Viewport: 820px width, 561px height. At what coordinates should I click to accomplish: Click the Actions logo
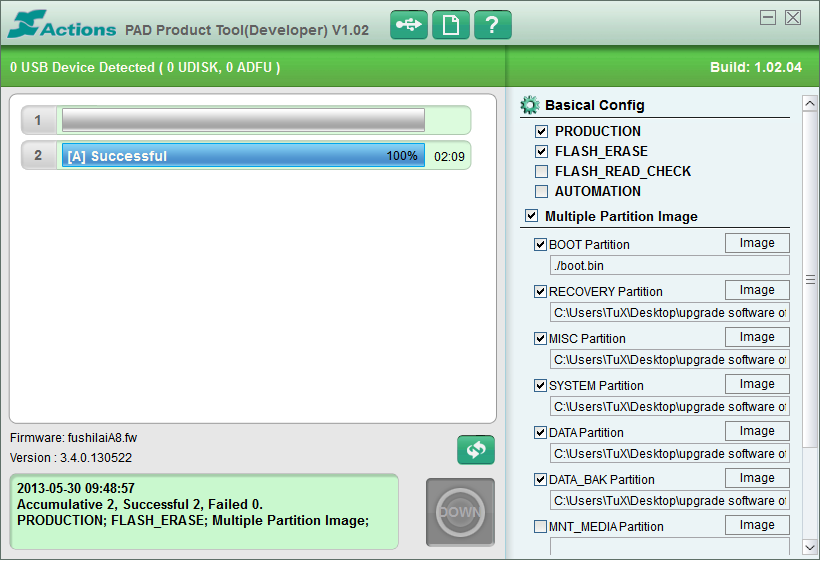[x=63, y=24]
